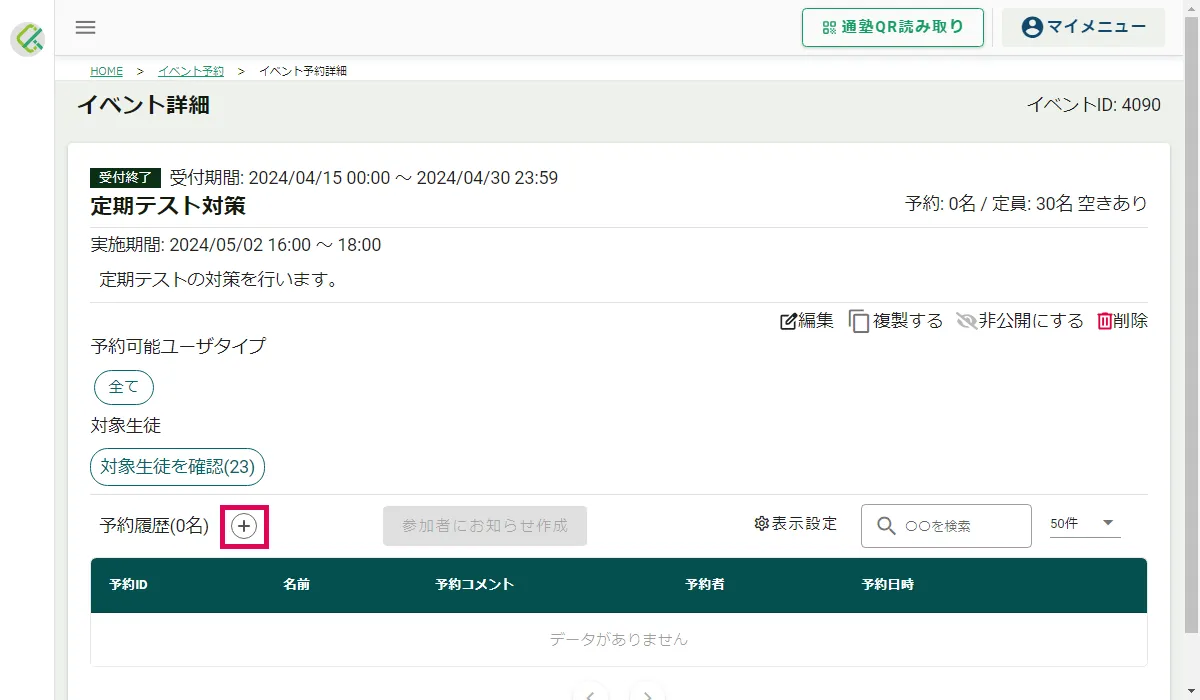1200x700 pixels.
Task: Add a reservation with the plus icon
Action: coord(245,525)
